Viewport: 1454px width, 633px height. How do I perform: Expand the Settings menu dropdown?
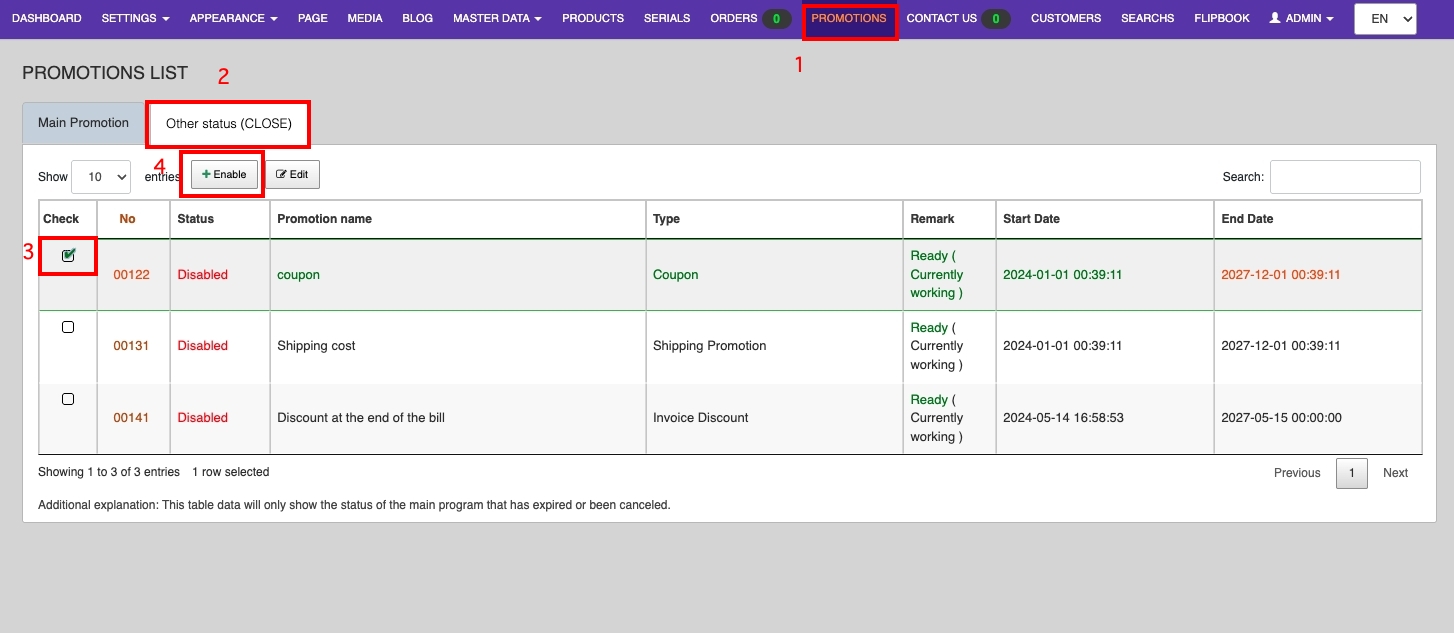tap(135, 18)
